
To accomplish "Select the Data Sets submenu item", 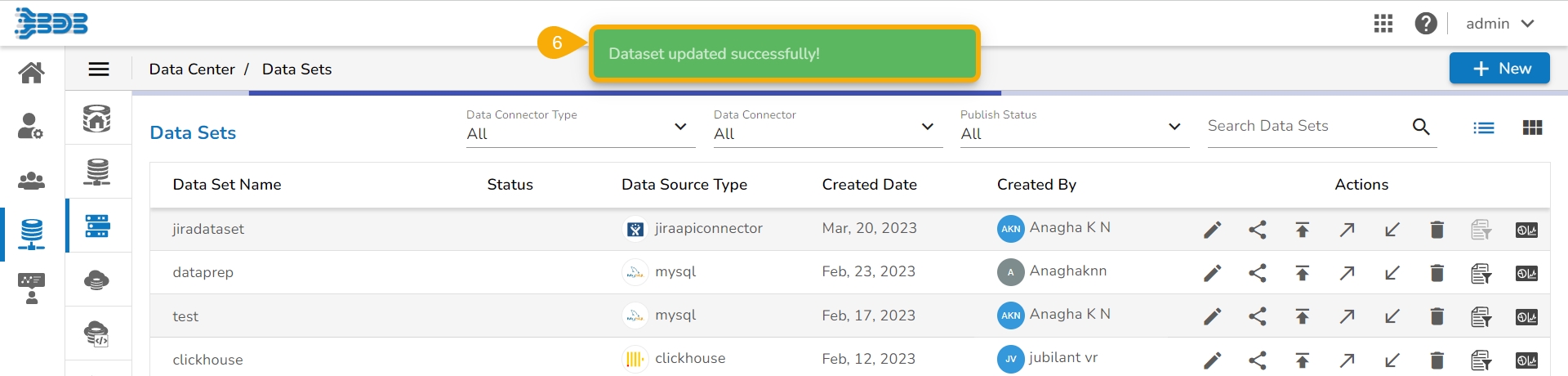I will pyautogui.click(x=97, y=226).
